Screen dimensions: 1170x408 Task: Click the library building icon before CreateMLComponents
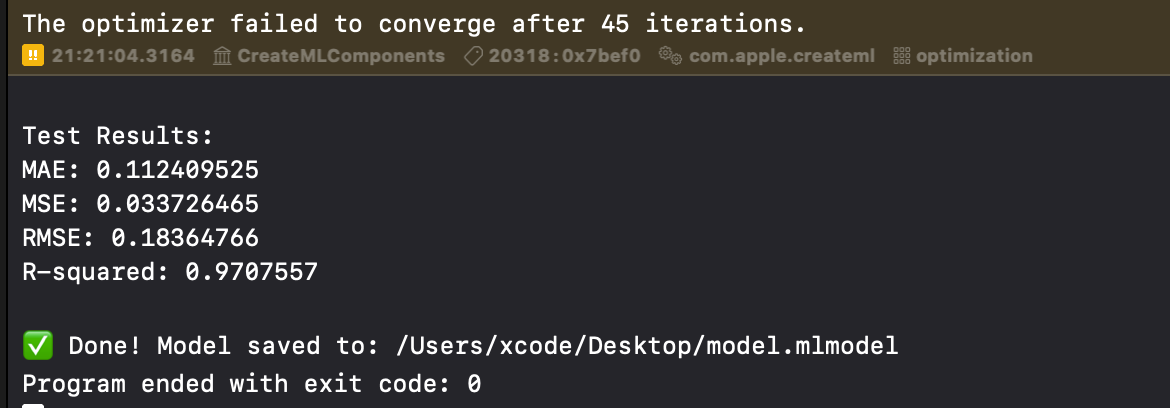click(222, 56)
